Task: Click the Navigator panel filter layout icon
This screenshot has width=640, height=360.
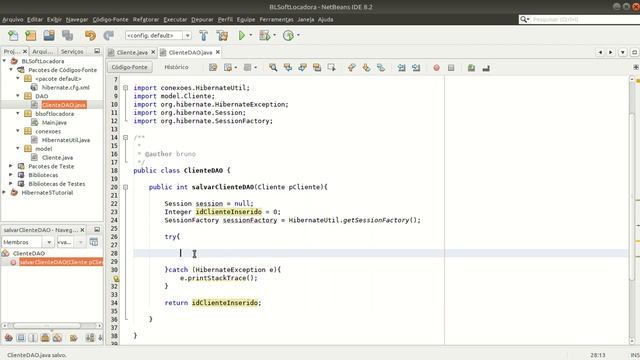Action: [x=94, y=242]
